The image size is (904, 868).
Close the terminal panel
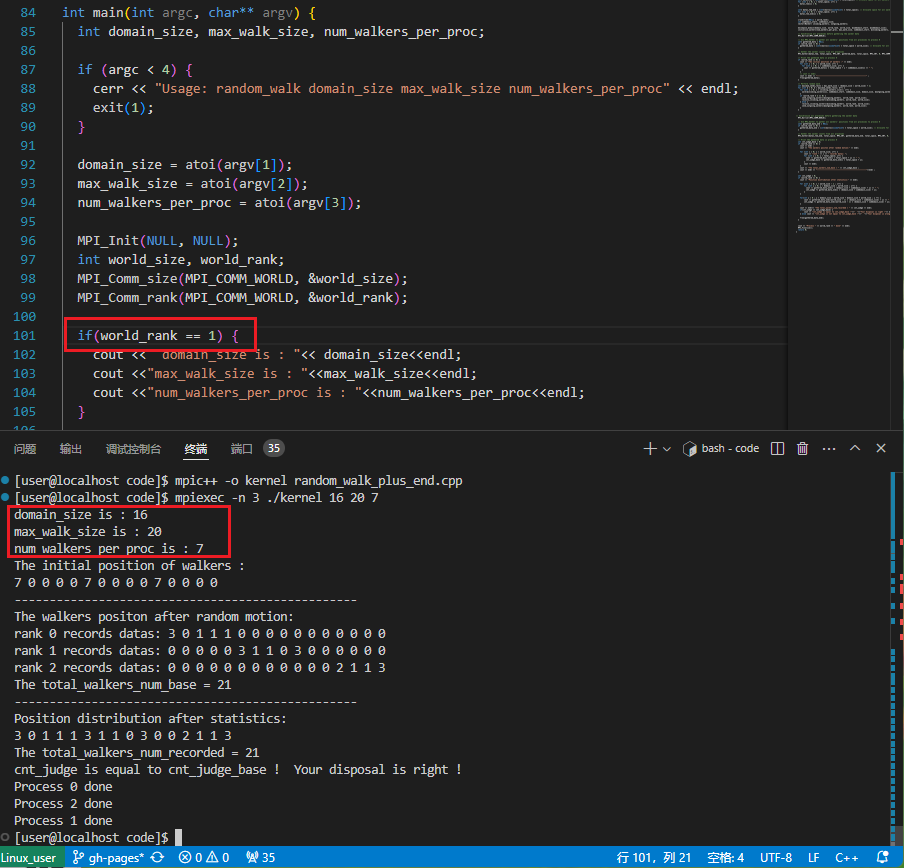coord(881,448)
